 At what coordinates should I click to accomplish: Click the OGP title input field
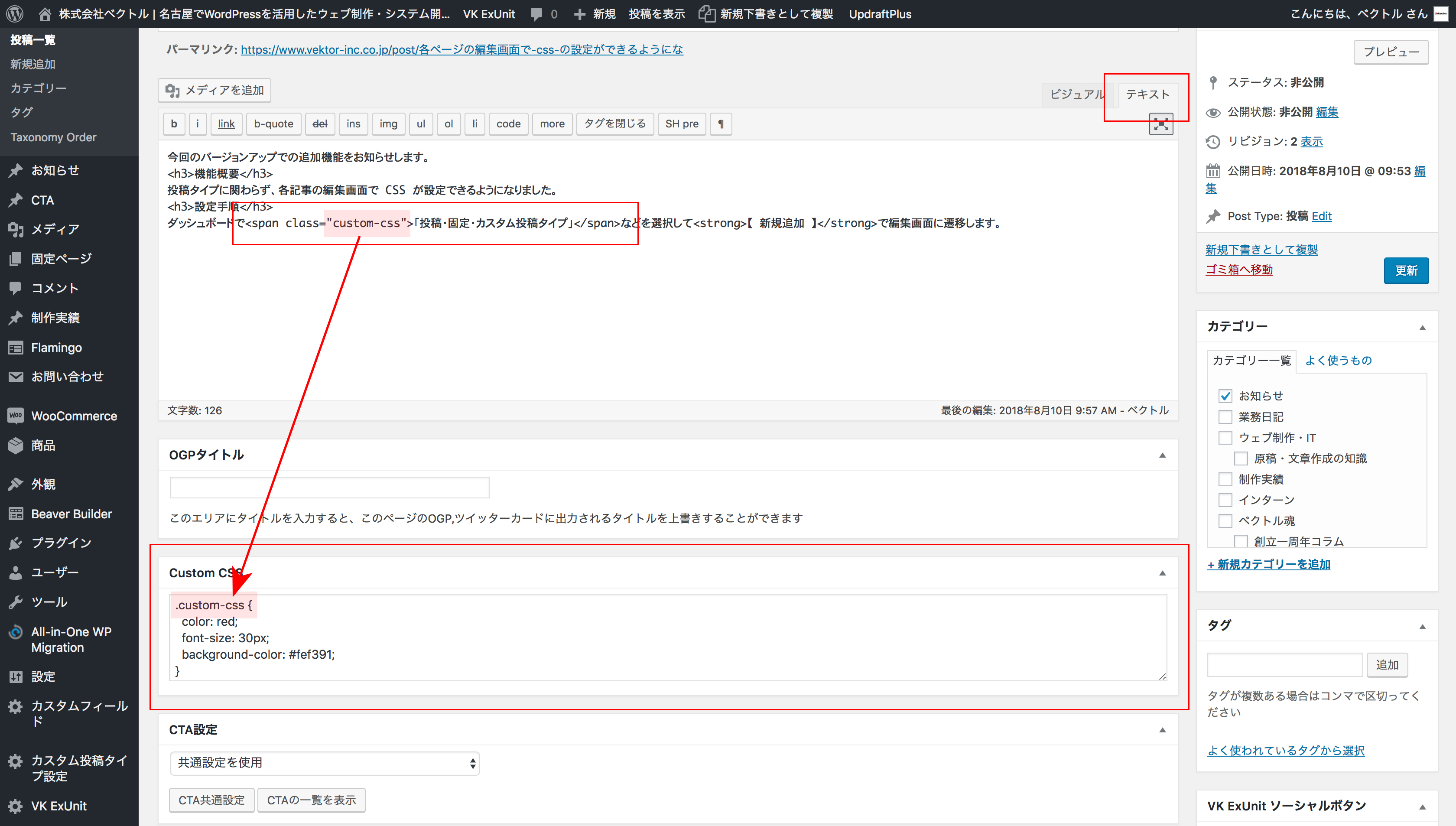[329, 487]
